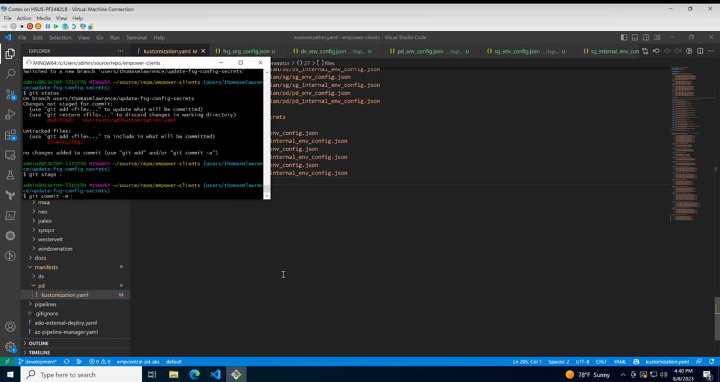Screen dimensions: 720x382
Task: Open VS Code Go menu
Action: coord(100,38)
